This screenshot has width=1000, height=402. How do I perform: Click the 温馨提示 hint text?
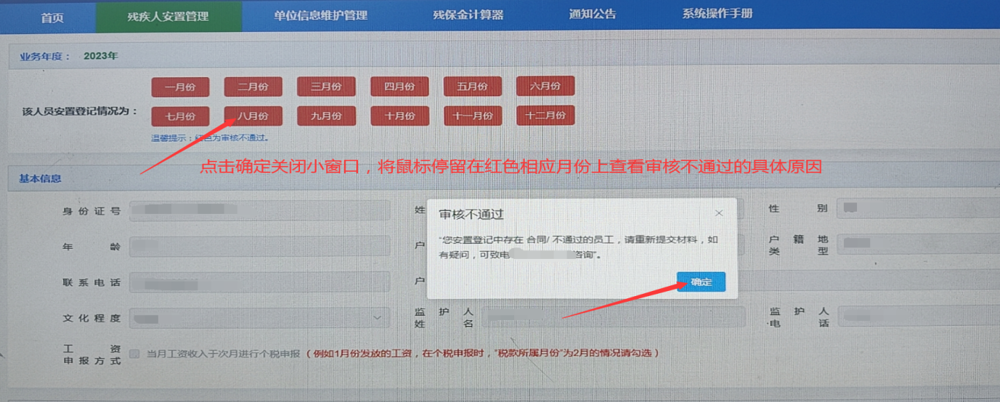[209, 138]
